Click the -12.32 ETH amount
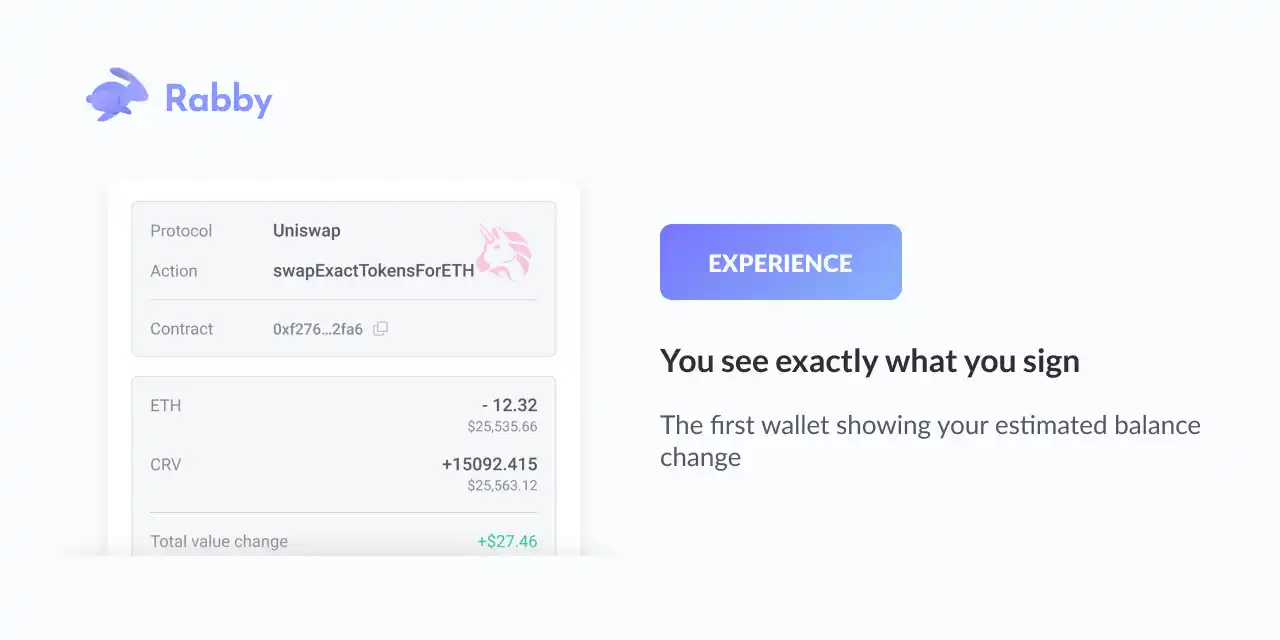Screen dimensions: 1280x640 click(x=509, y=405)
